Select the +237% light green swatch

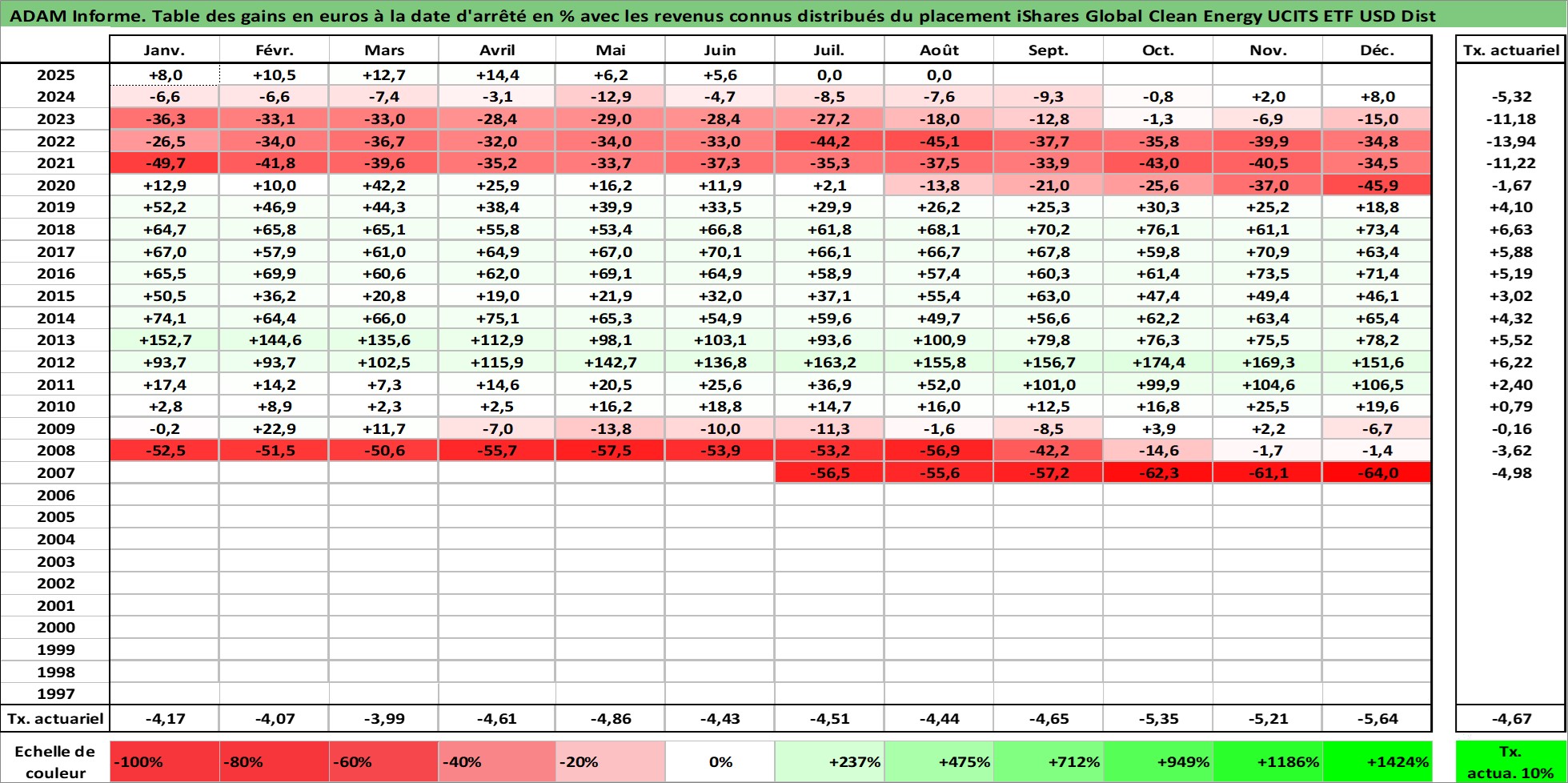click(x=829, y=761)
